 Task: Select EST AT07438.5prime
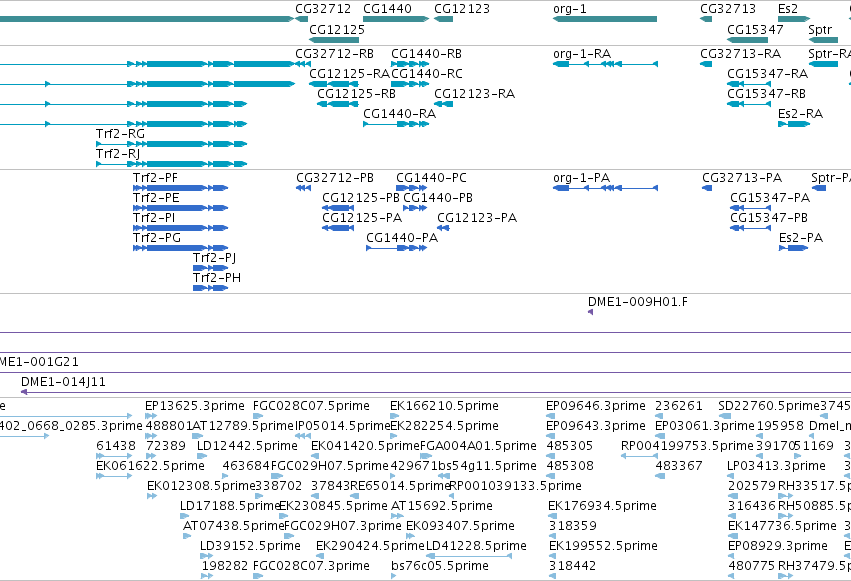(187, 536)
